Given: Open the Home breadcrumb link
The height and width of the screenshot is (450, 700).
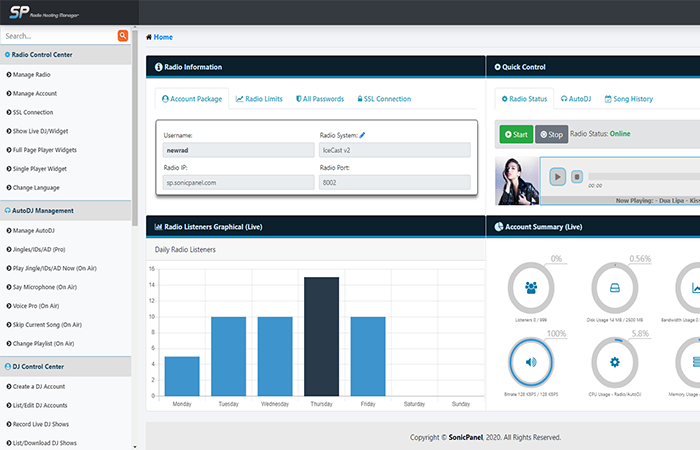Looking at the screenshot, I should click(161, 37).
